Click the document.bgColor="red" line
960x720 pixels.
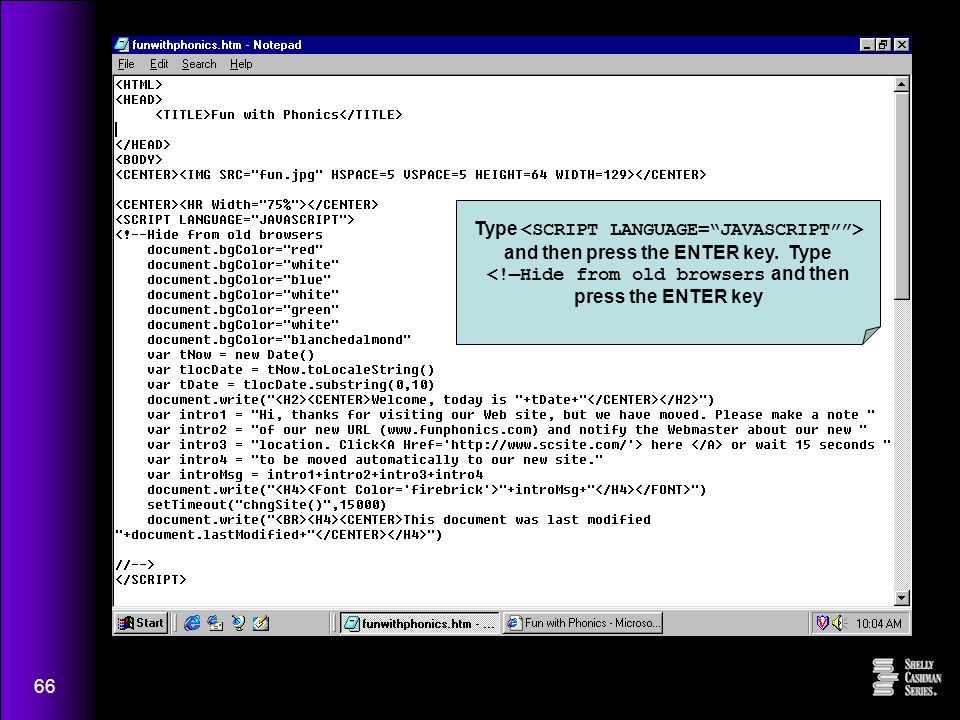[234, 250]
